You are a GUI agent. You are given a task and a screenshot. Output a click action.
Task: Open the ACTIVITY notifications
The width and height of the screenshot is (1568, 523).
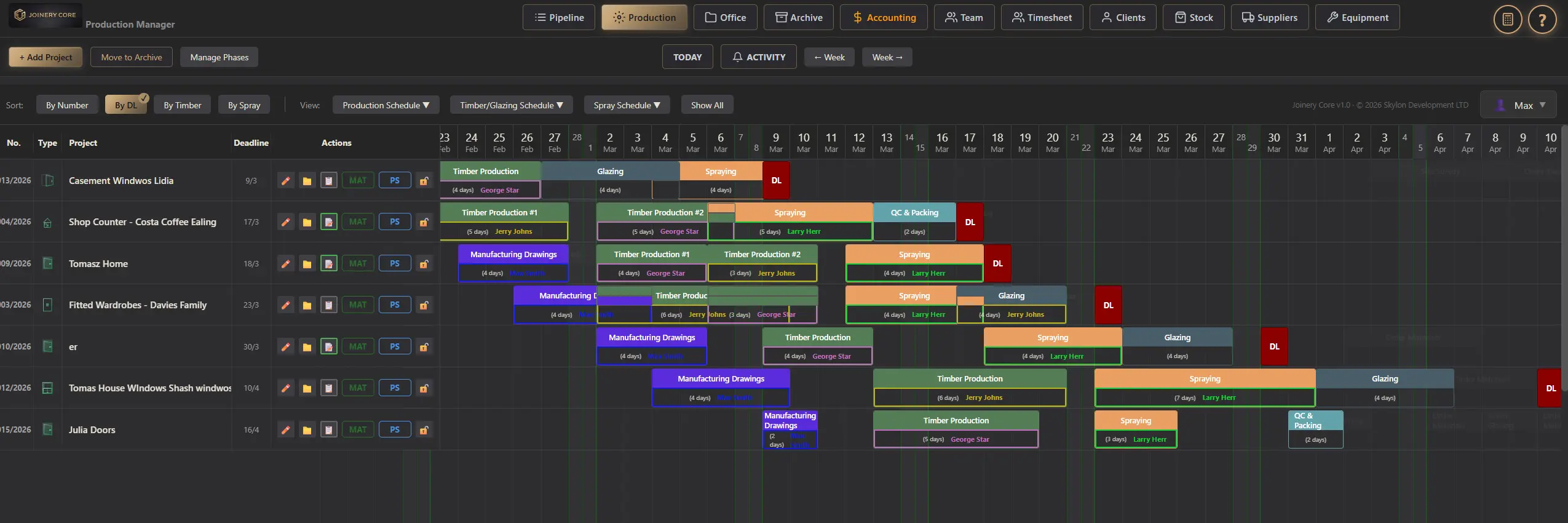(x=759, y=57)
